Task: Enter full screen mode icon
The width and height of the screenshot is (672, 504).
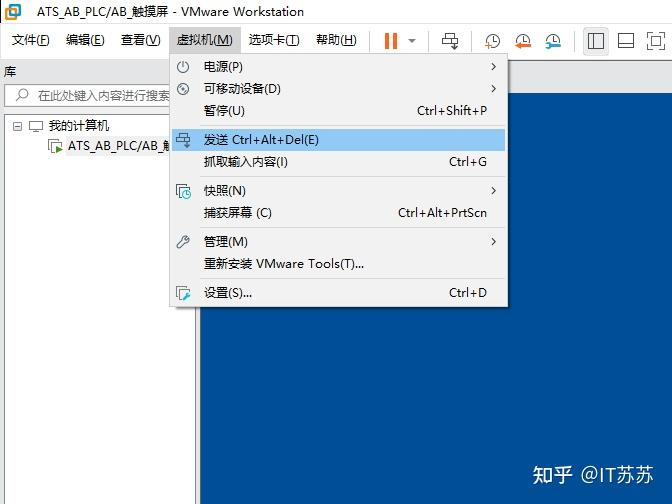Action: [656, 41]
